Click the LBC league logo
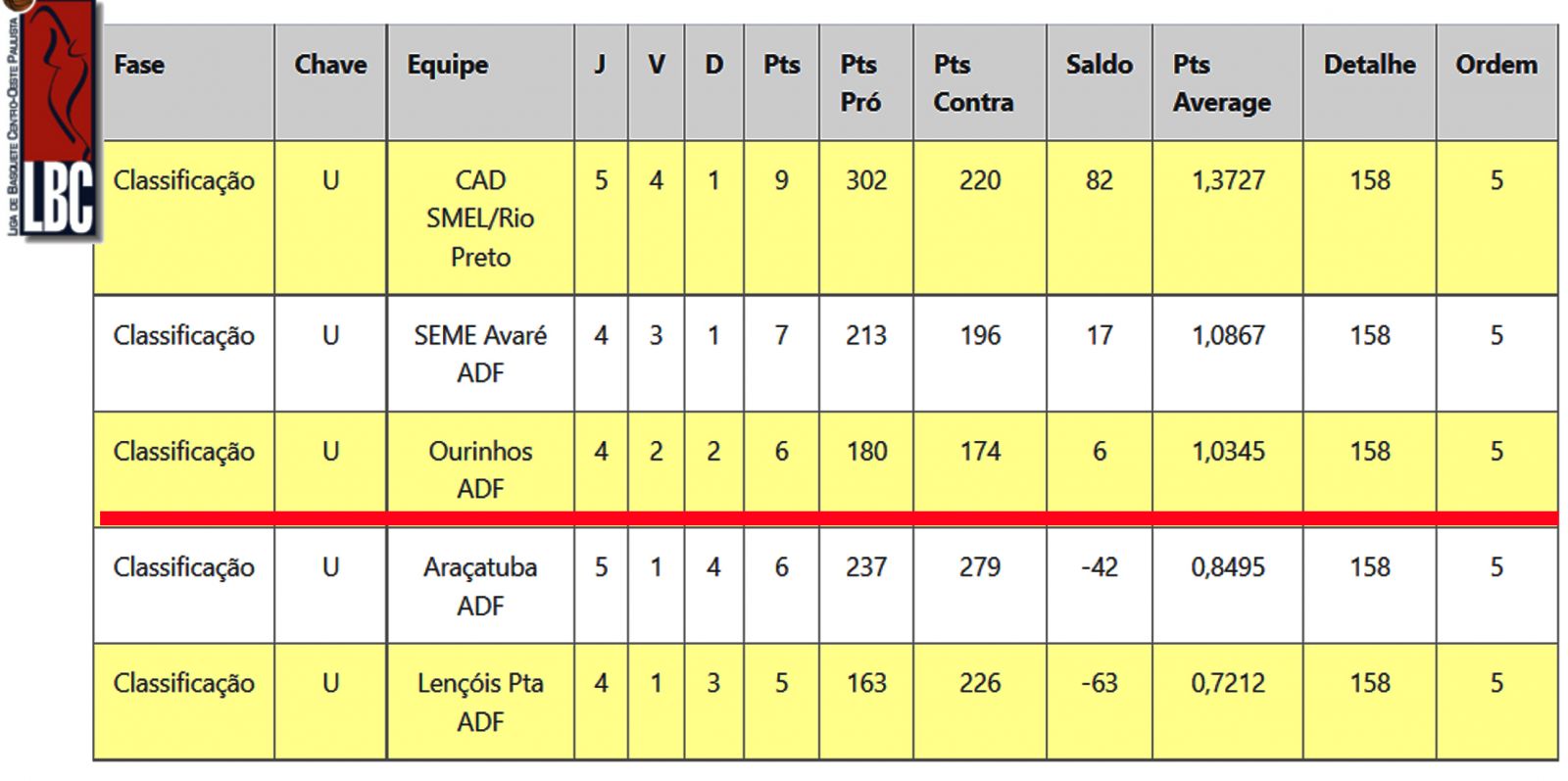 point(54,122)
